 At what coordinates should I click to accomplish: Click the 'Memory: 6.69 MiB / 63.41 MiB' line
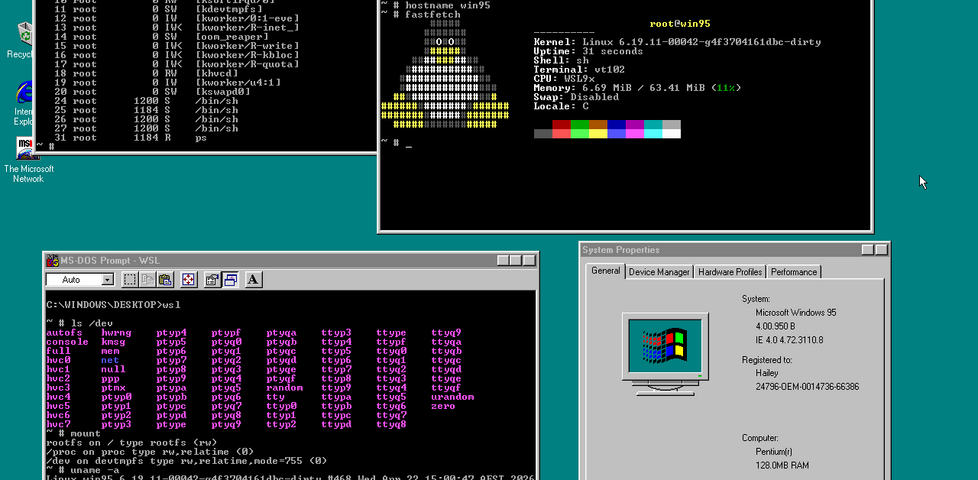637,88
